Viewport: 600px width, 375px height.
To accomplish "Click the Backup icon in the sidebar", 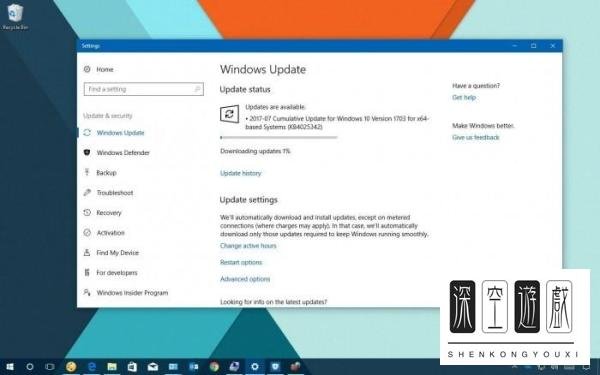I will pyautogui.click(x=87, y=172).
